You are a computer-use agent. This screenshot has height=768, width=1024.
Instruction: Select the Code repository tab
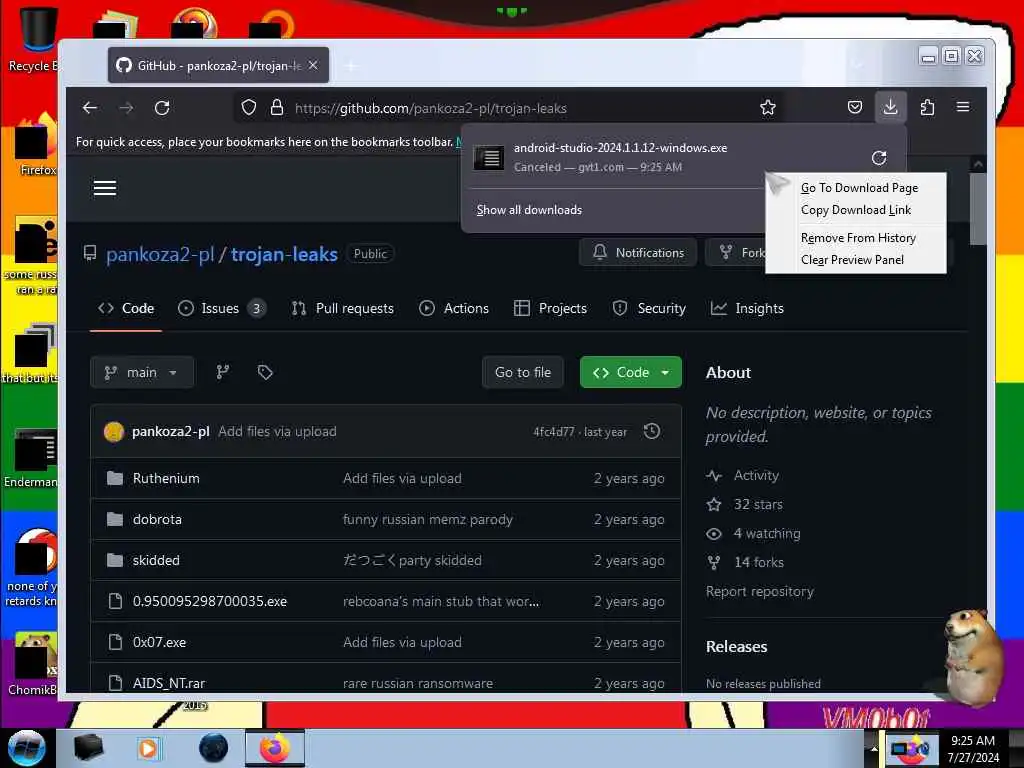[126, 308]
